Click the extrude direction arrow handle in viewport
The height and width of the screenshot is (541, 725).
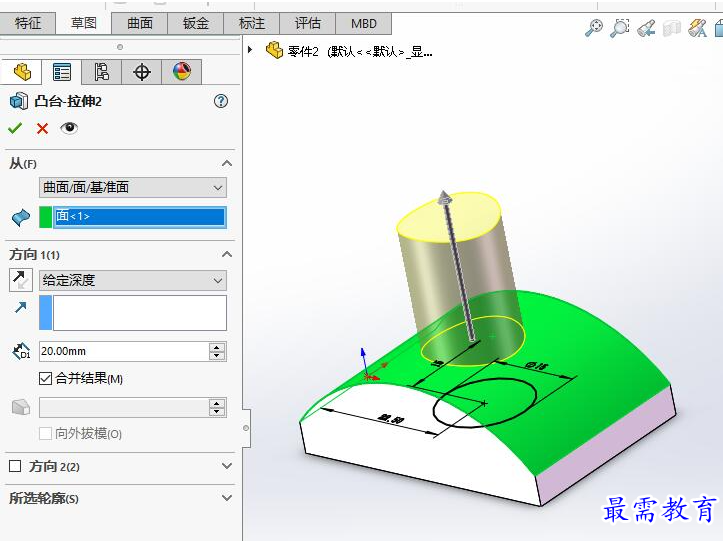coord(444,197)
